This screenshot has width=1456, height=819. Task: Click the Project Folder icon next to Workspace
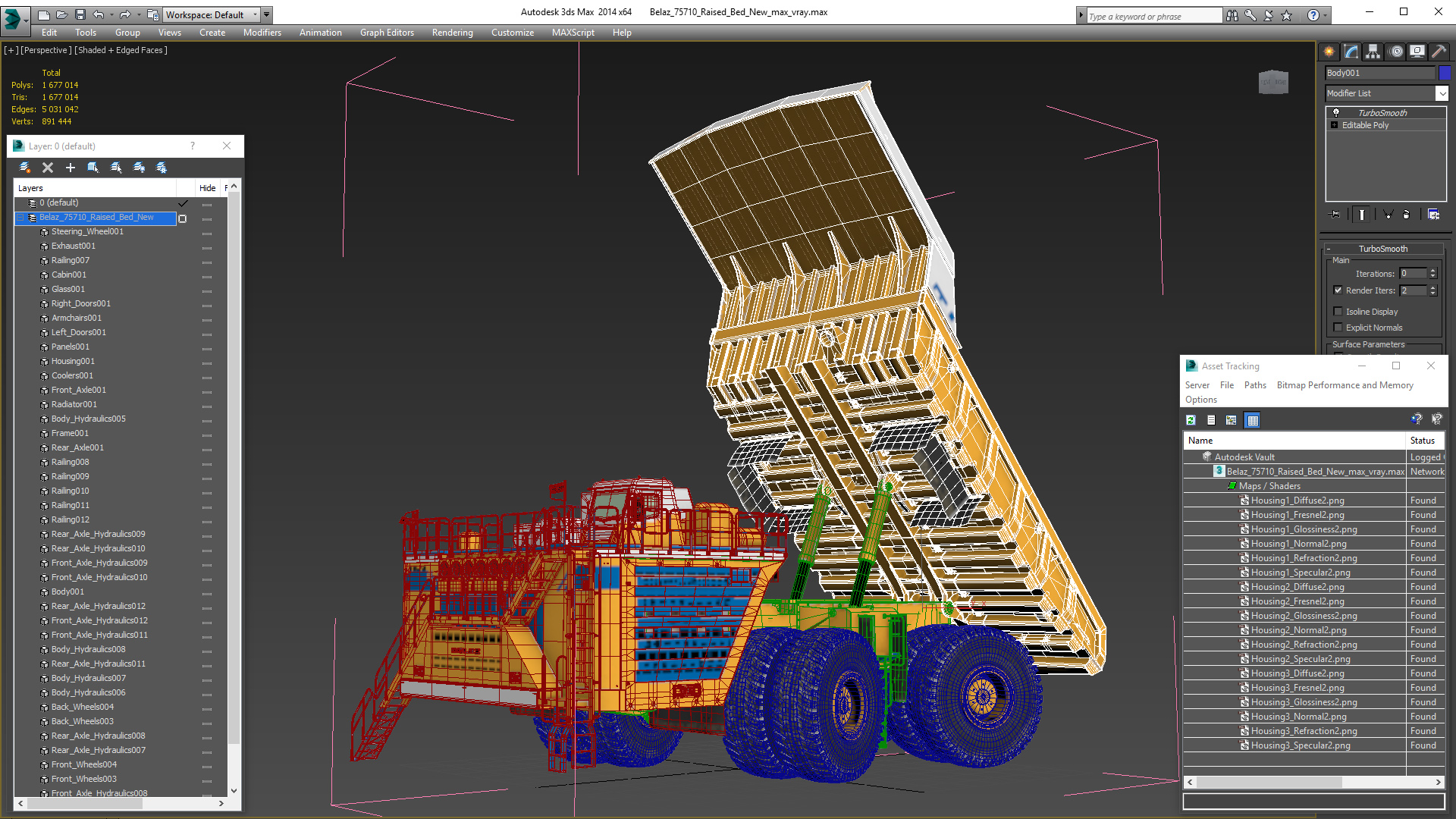[153, 14]
